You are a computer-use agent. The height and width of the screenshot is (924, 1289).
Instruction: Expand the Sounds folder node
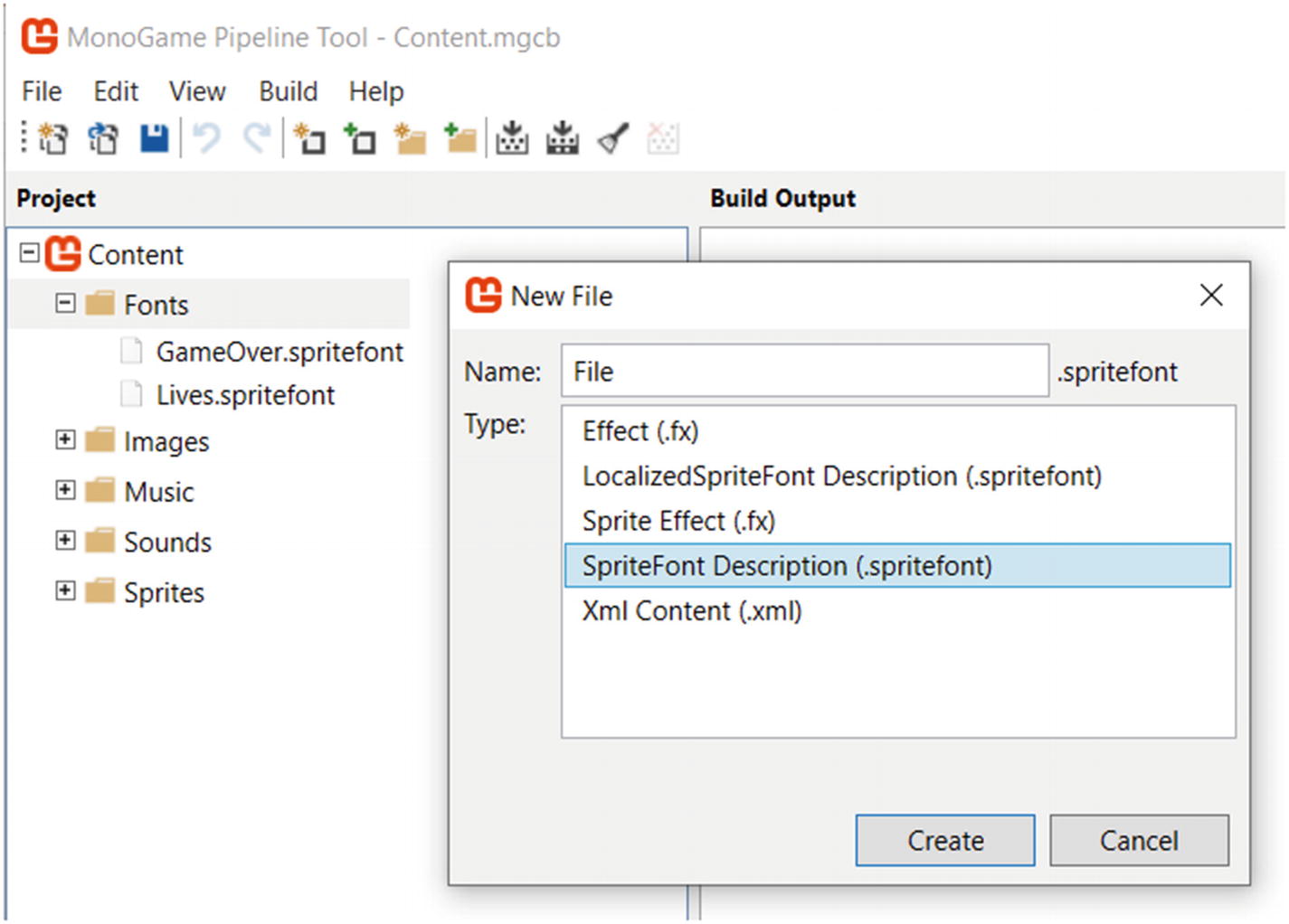[x=65, y=540]
